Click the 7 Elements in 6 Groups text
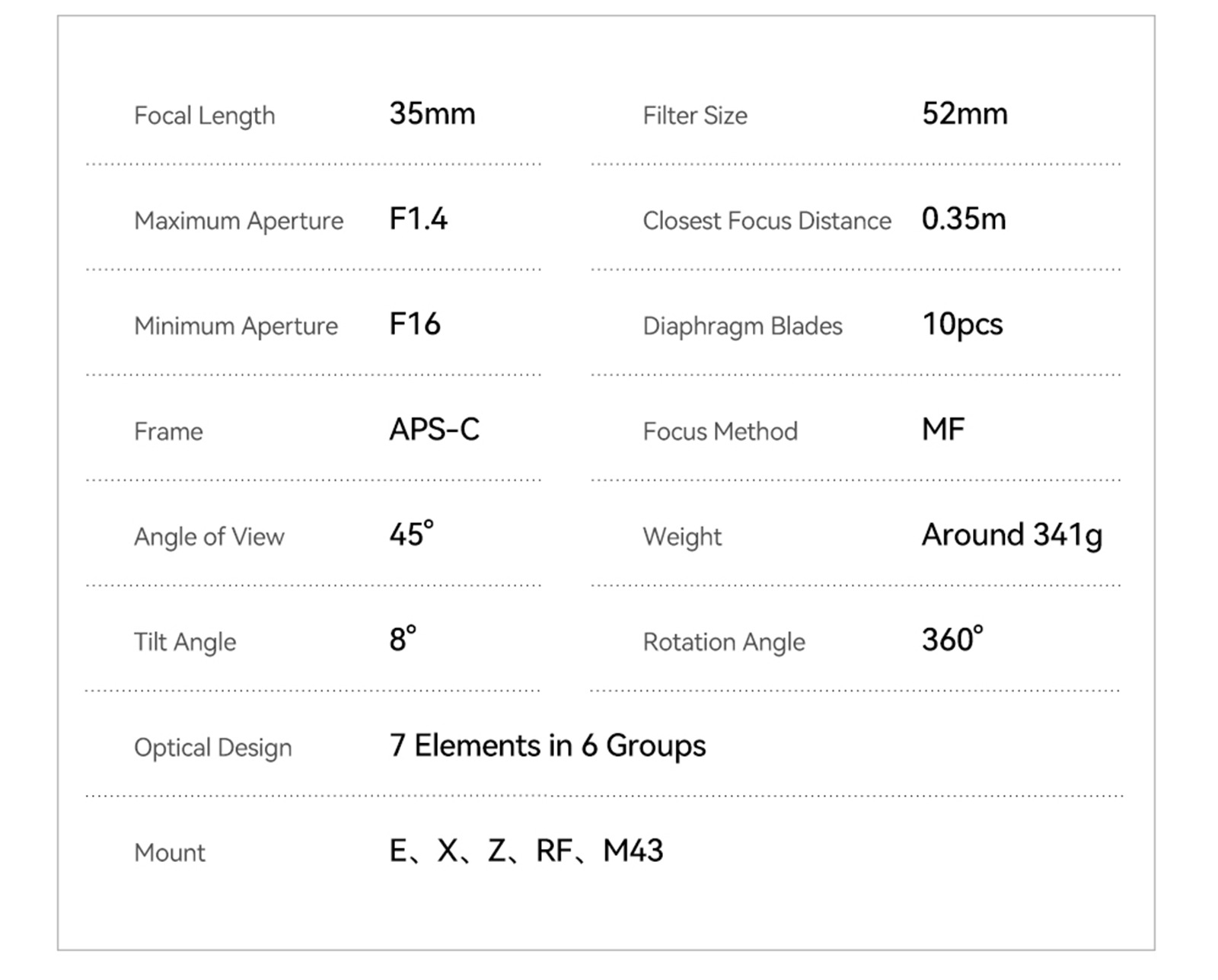1218x980 pixels. tap(547, 745)
